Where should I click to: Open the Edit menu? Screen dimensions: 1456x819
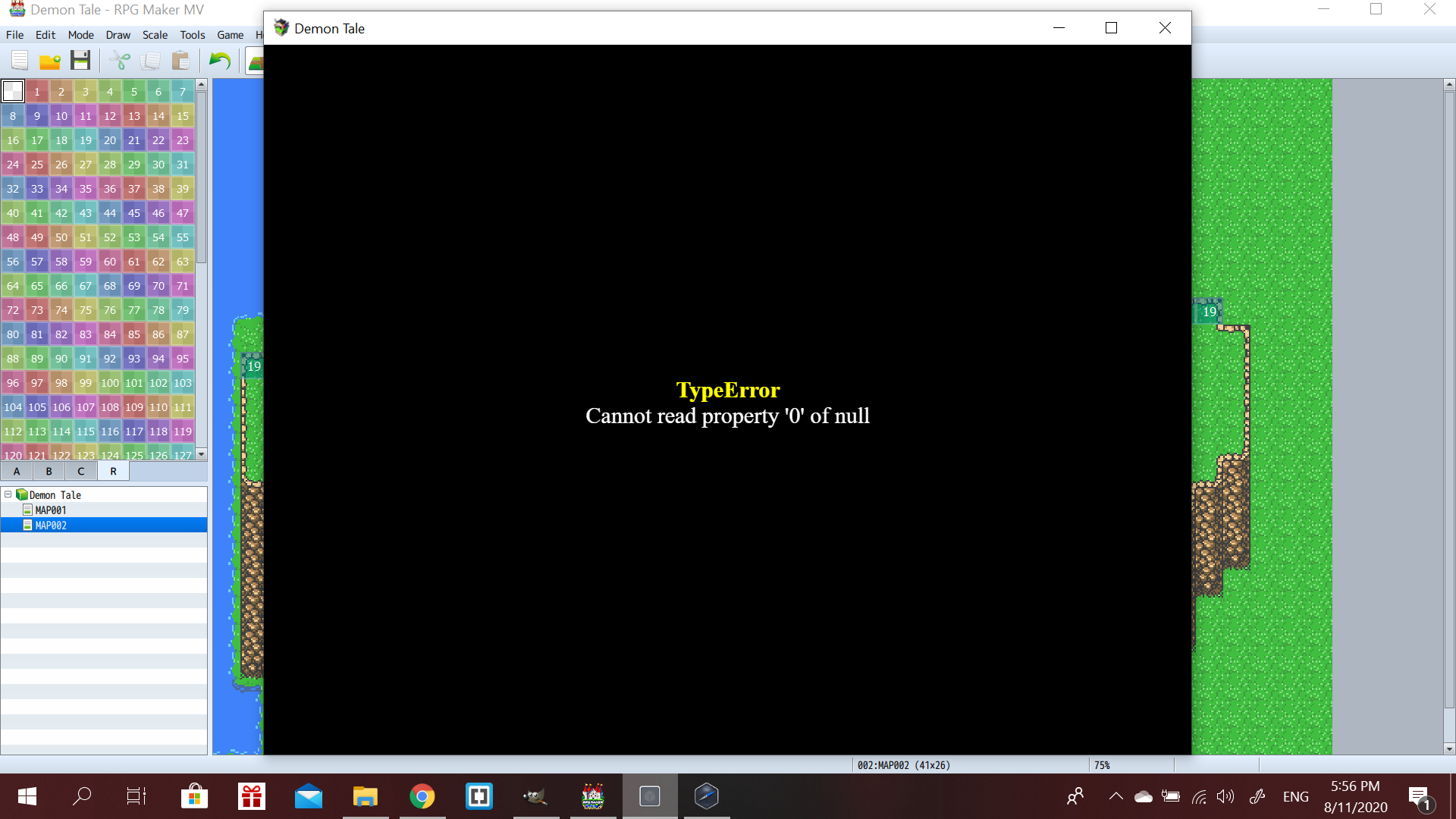click(45, 35)
